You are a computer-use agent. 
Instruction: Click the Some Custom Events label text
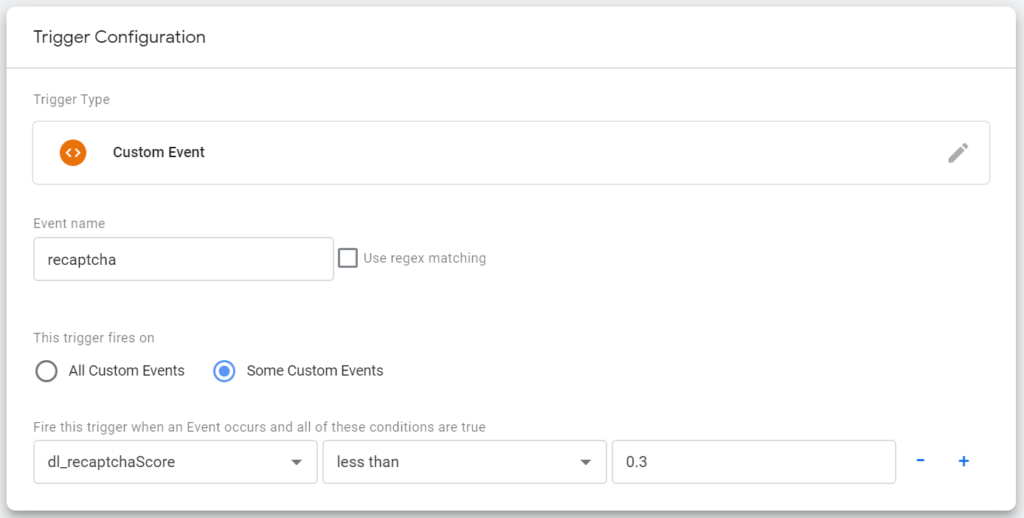tap(315, 370)
